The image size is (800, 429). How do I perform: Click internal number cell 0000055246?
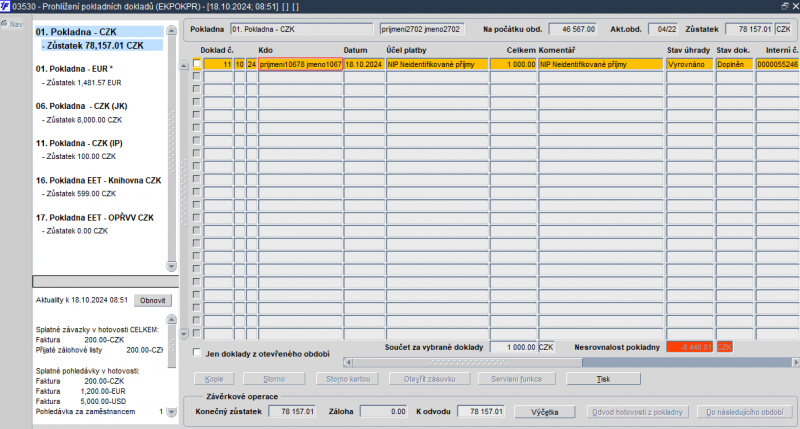point(778,64)
